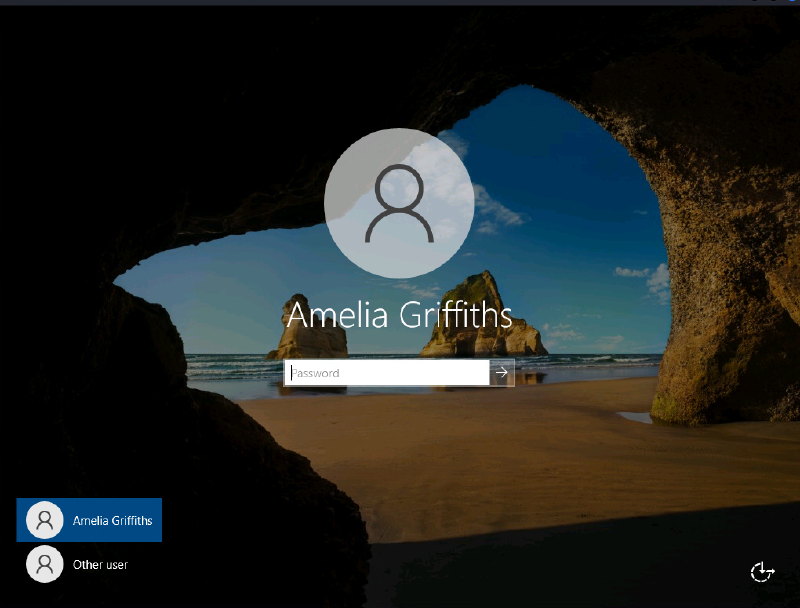The image size is (800, 608).
Task: Click the white password text box
Action: click(387, 373)
